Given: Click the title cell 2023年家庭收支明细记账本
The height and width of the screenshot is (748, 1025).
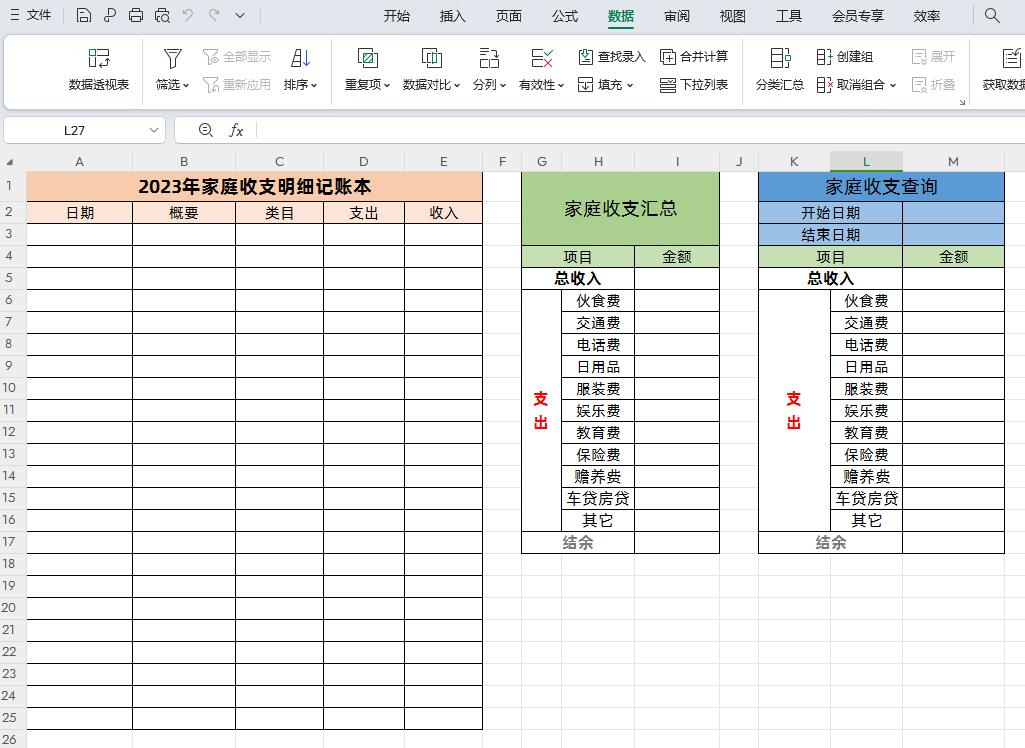Looking at the screenshot, I should coord(254,186).
